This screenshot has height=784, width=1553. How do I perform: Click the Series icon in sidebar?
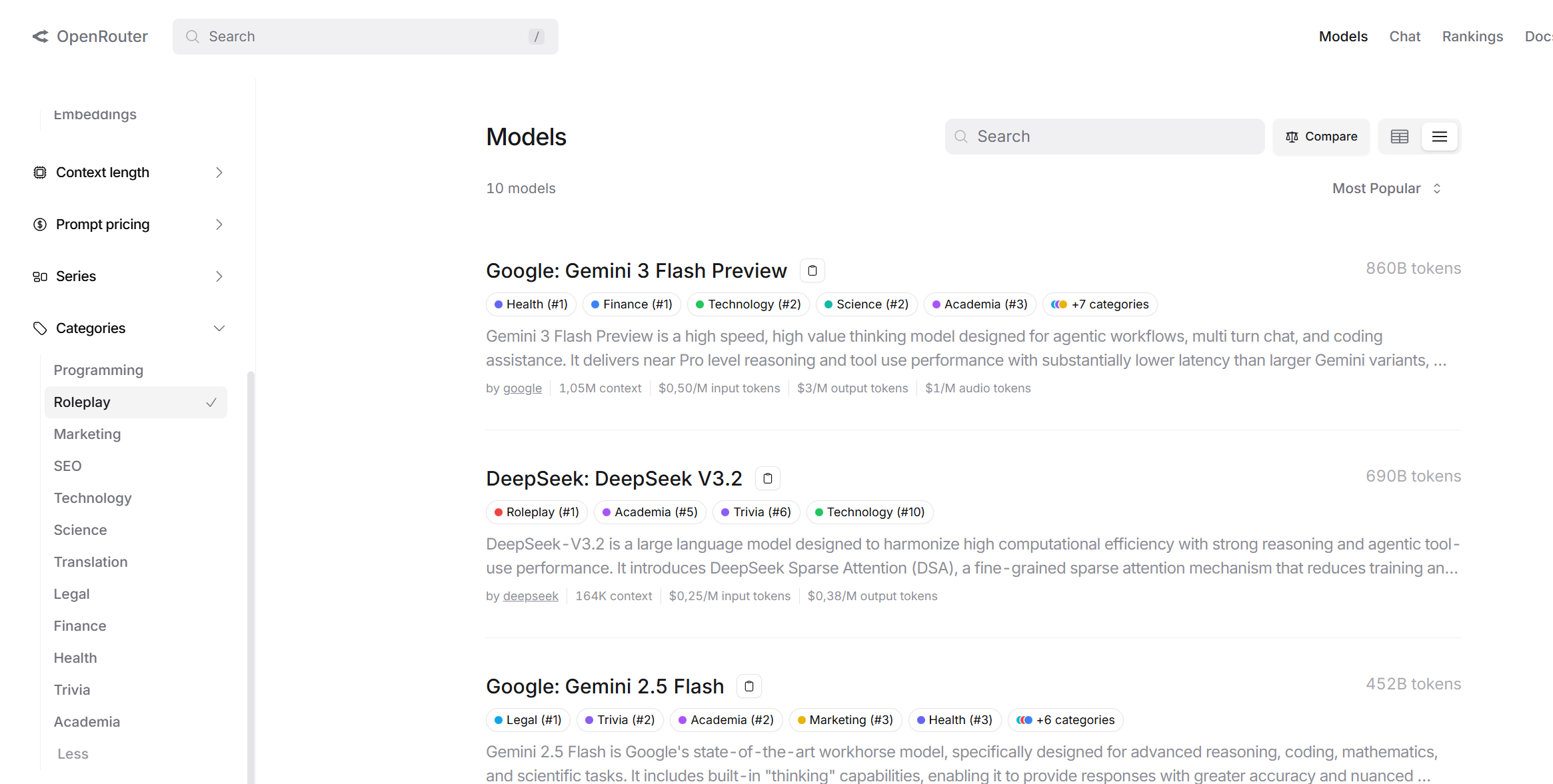(40, 276)
